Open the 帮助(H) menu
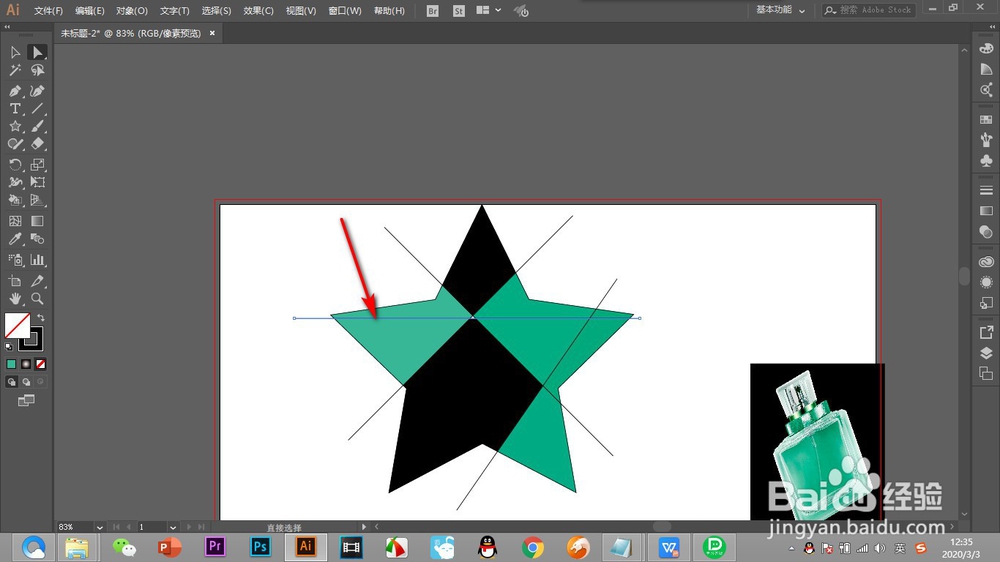 click(x=389, y=11)
